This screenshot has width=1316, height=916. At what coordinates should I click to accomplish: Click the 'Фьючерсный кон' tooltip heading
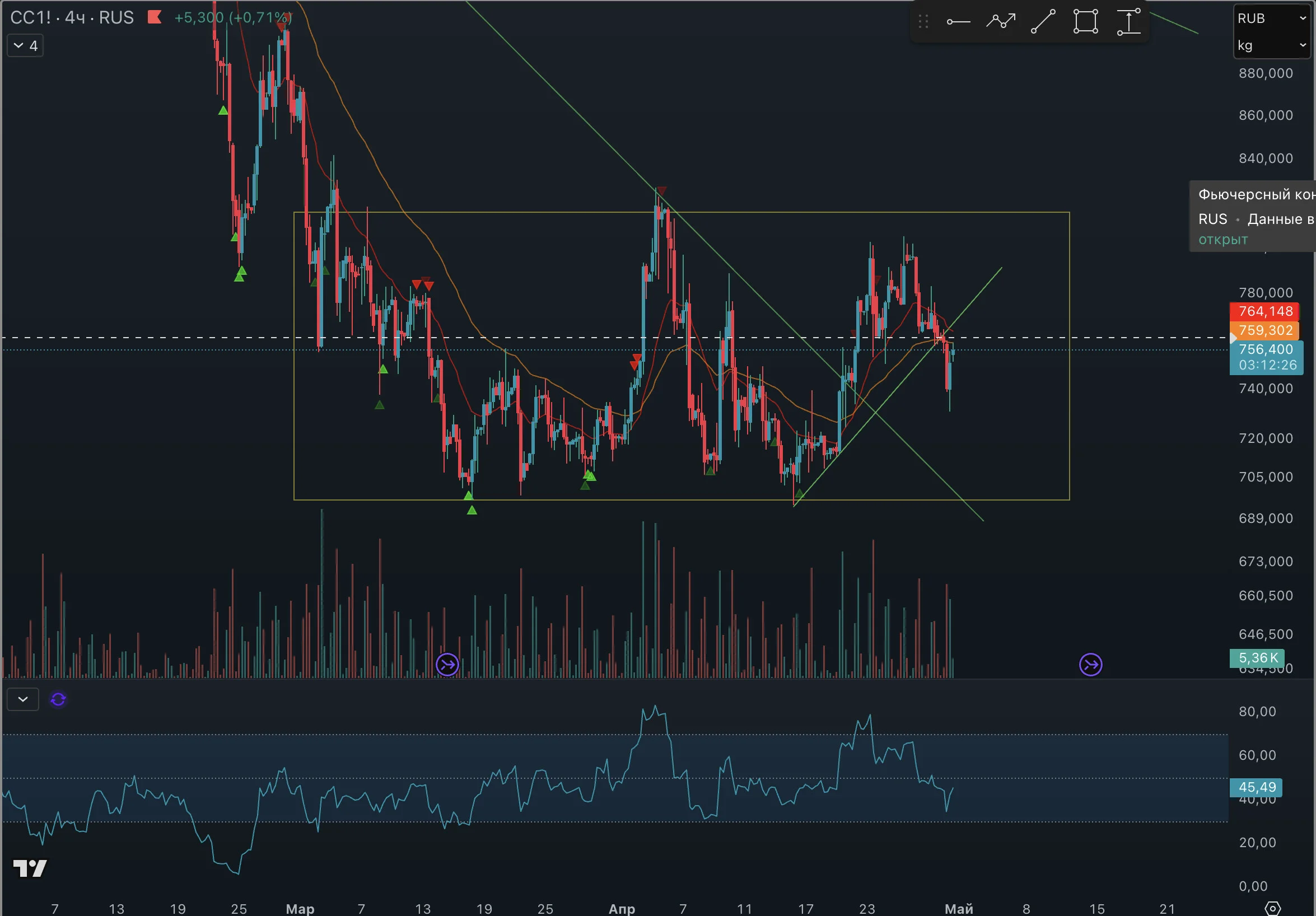coord(1257,195)
